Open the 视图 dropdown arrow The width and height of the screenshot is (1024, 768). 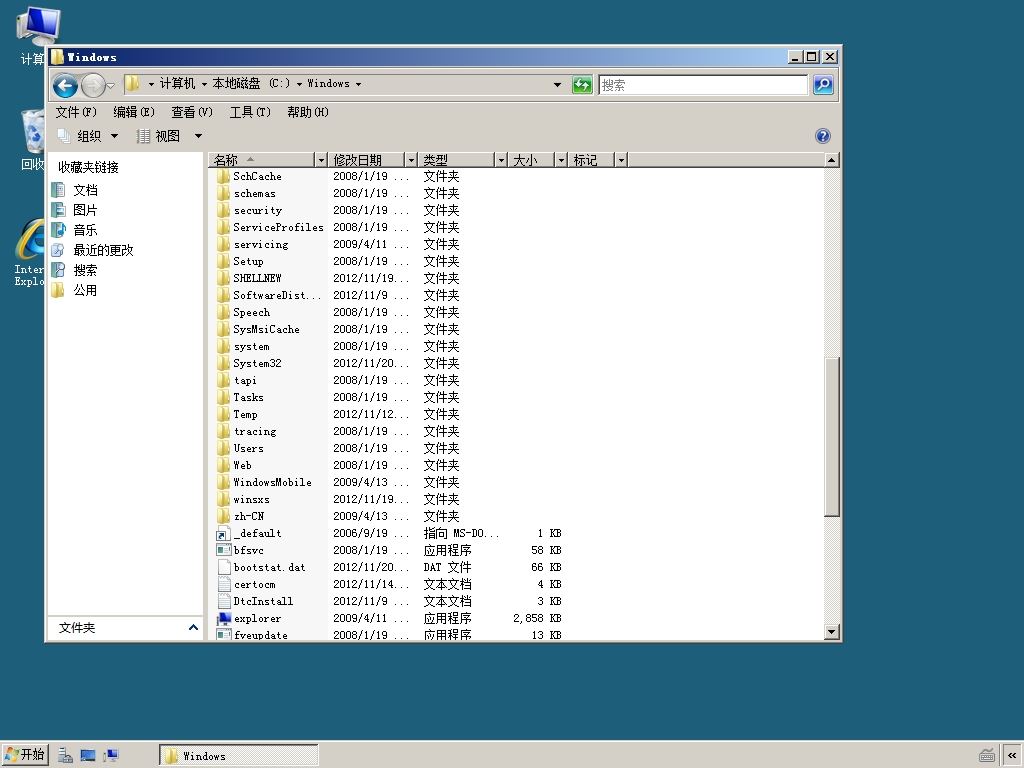click(198, 136)
